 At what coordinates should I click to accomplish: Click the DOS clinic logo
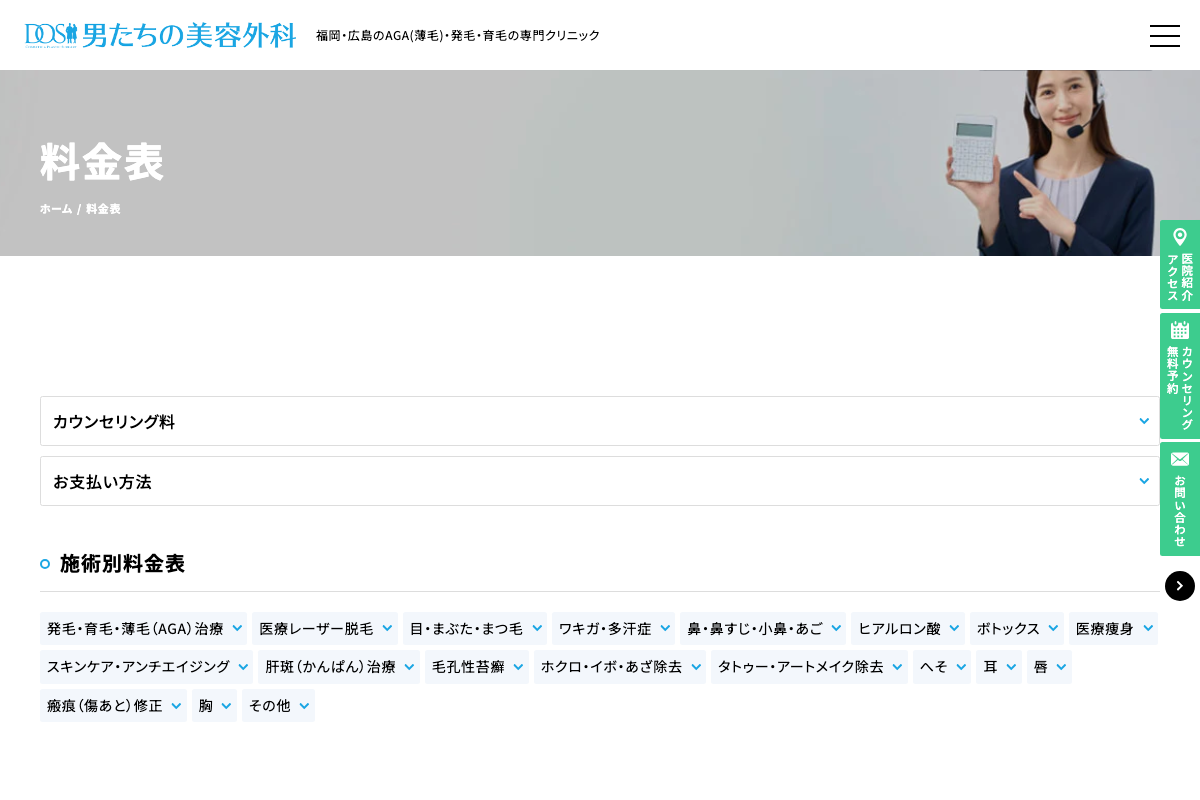tap(160, 35)
